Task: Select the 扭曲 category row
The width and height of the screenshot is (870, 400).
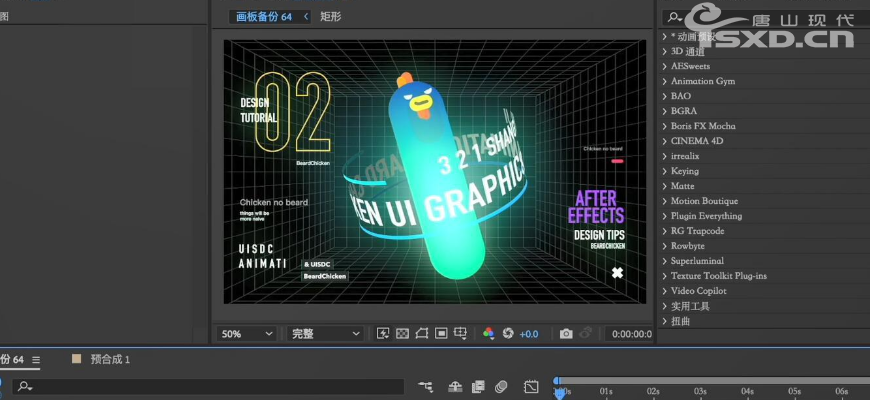Action: tap(763, 321)
